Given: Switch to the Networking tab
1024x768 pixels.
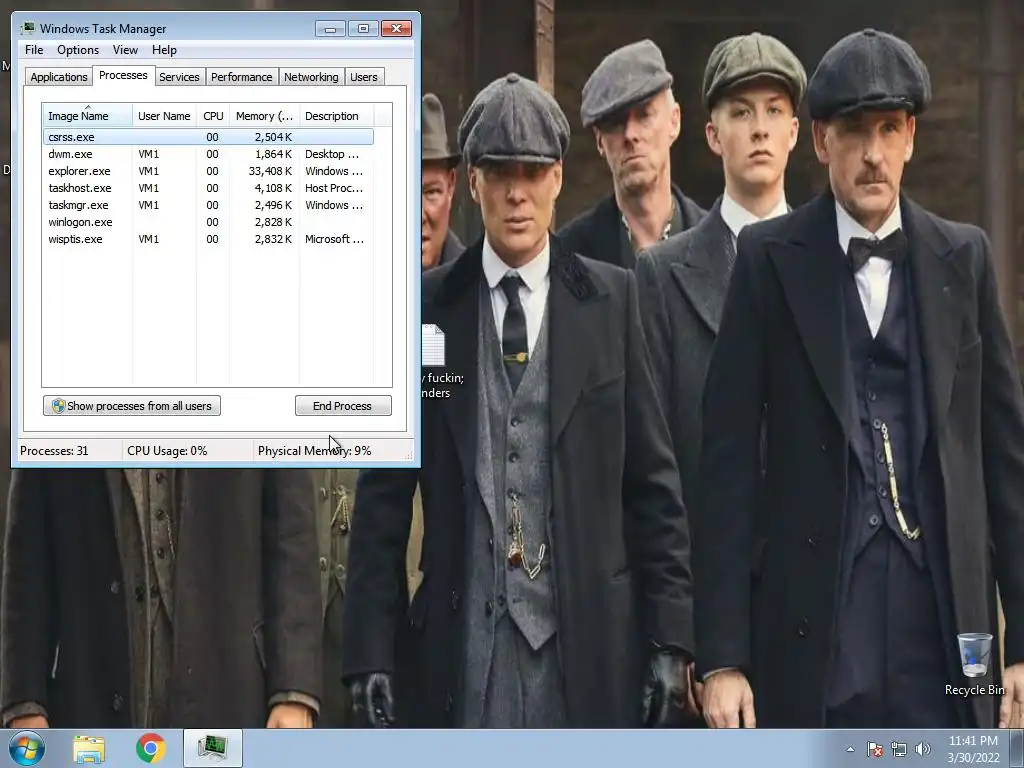Looking at the screenshot, I should [x=311, y=77].
